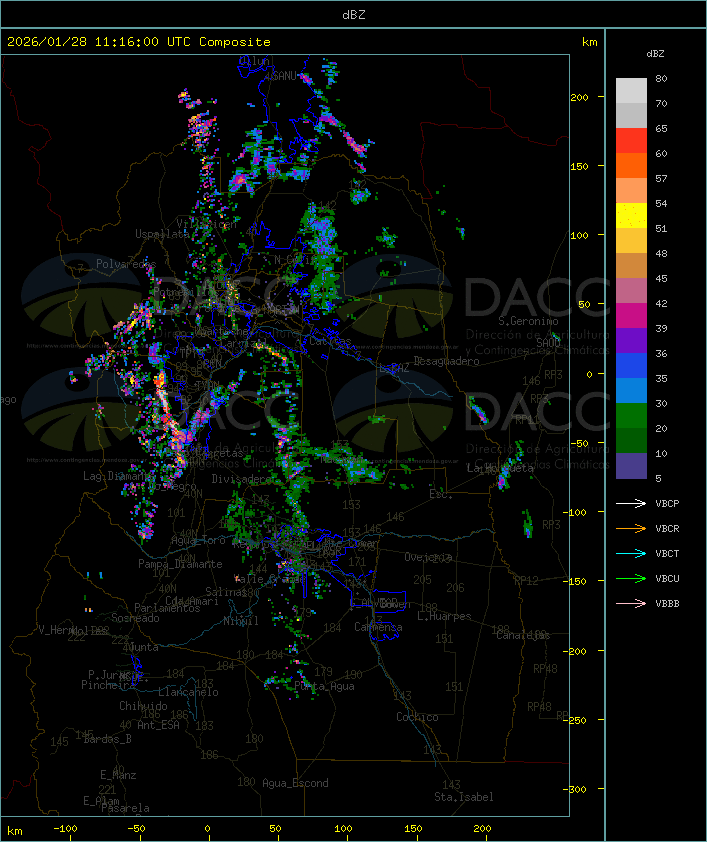This screenshot has height=842, width=707.
Task: Pick the dark orange 57-60 dBZ swatch
Action: point(631,165)
